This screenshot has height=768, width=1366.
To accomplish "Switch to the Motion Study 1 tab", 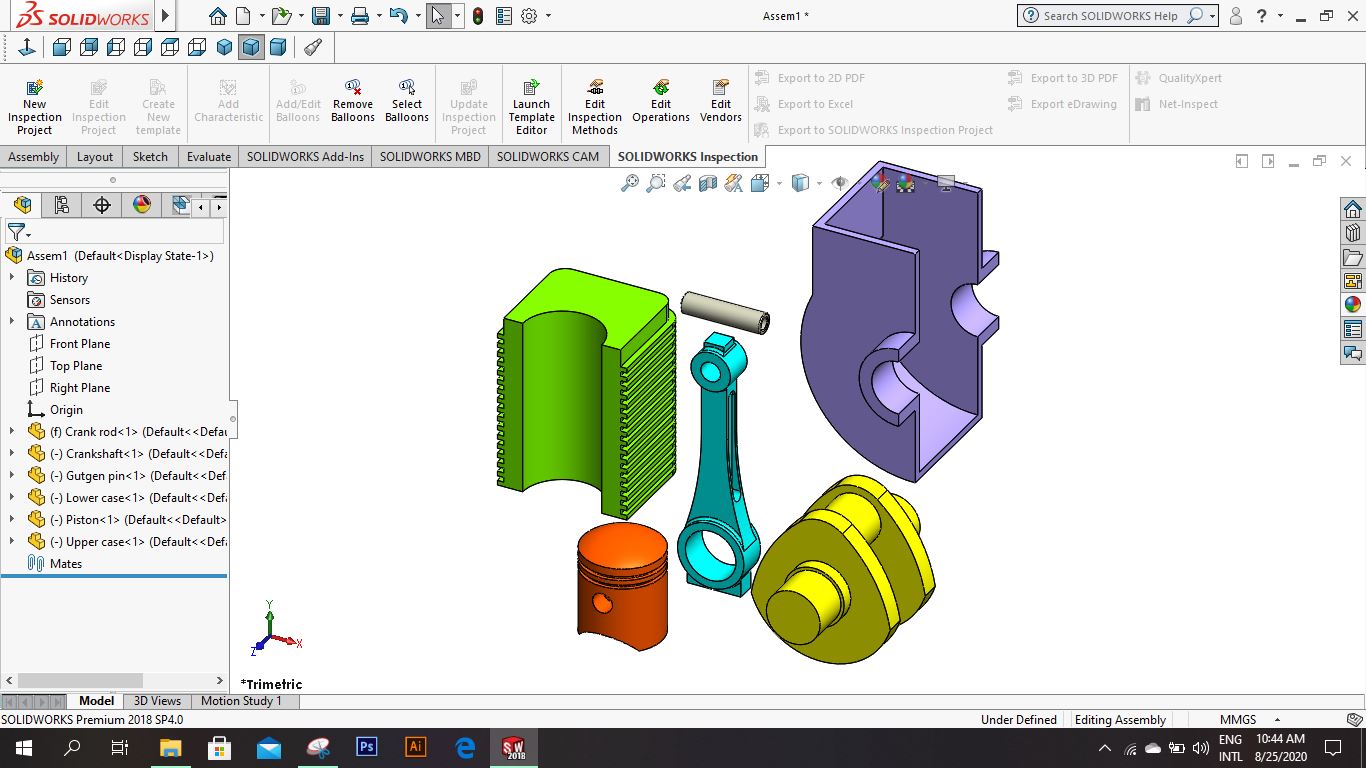I will pyautogui.click(x=241, y=701).
